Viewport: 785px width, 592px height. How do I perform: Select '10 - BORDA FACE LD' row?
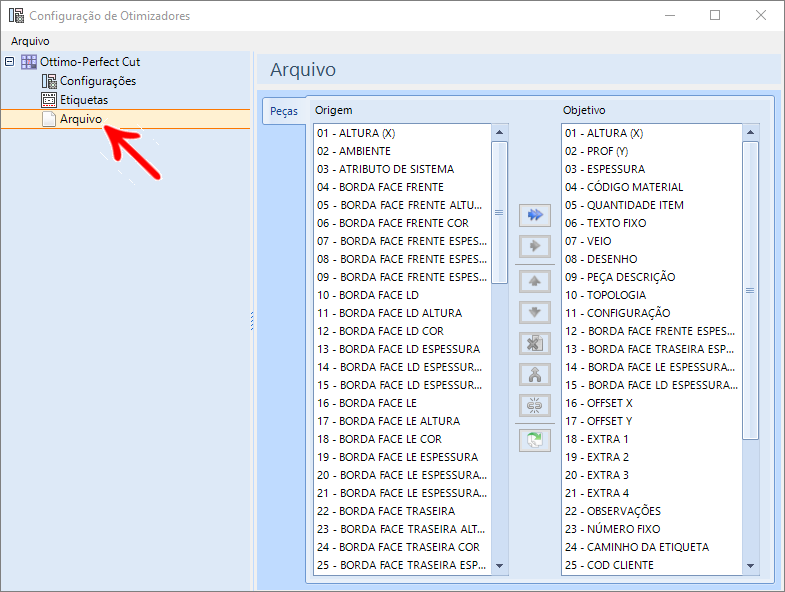pyautogui.click(x=403, y=295)
